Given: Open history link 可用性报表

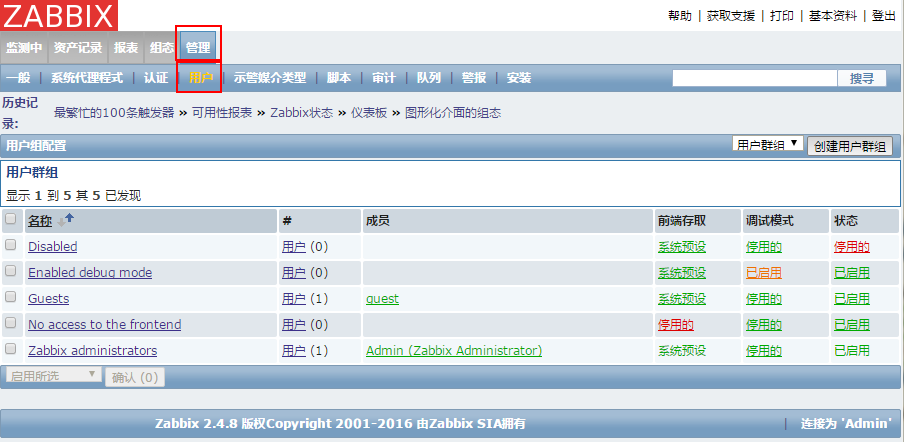Looking at the screenshot, I should coord(222,113).
